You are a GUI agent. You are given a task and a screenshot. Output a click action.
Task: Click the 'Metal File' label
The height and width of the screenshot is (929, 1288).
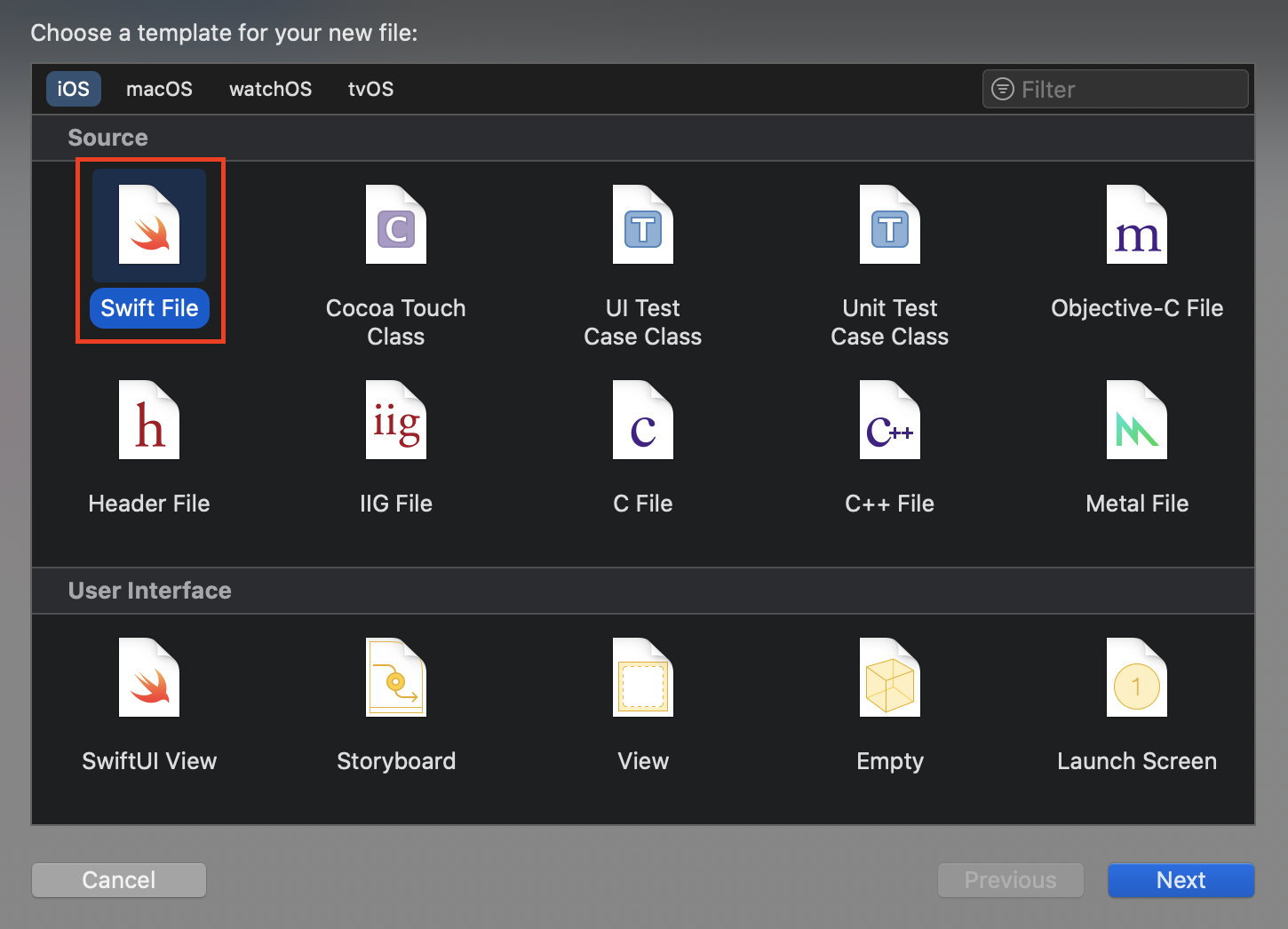(1137, 504)
